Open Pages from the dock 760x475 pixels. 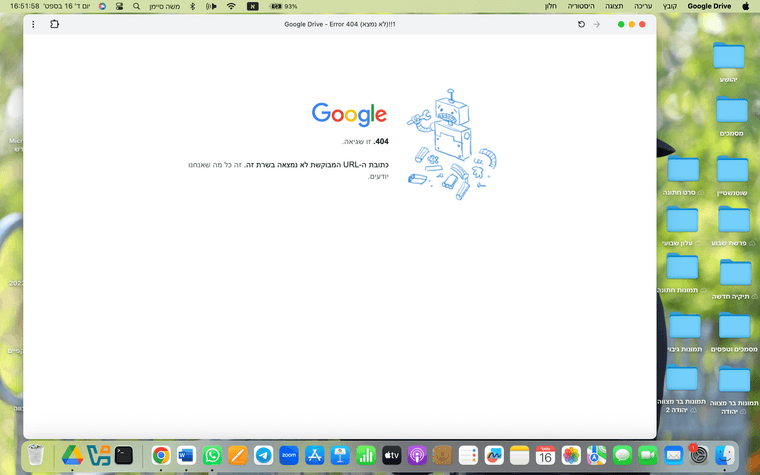[238, 456]
